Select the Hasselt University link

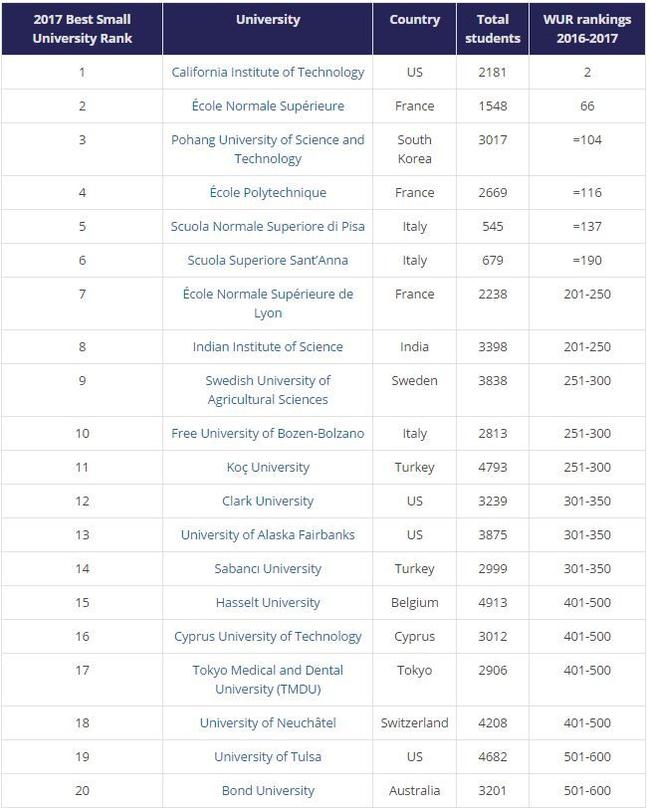pyautogui.click(x=268, y=603)
